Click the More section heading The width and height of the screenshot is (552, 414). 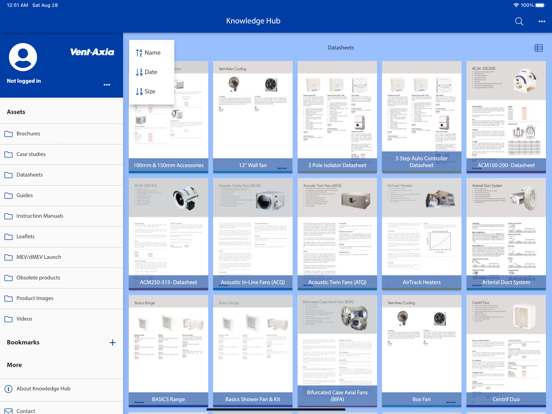14,365
